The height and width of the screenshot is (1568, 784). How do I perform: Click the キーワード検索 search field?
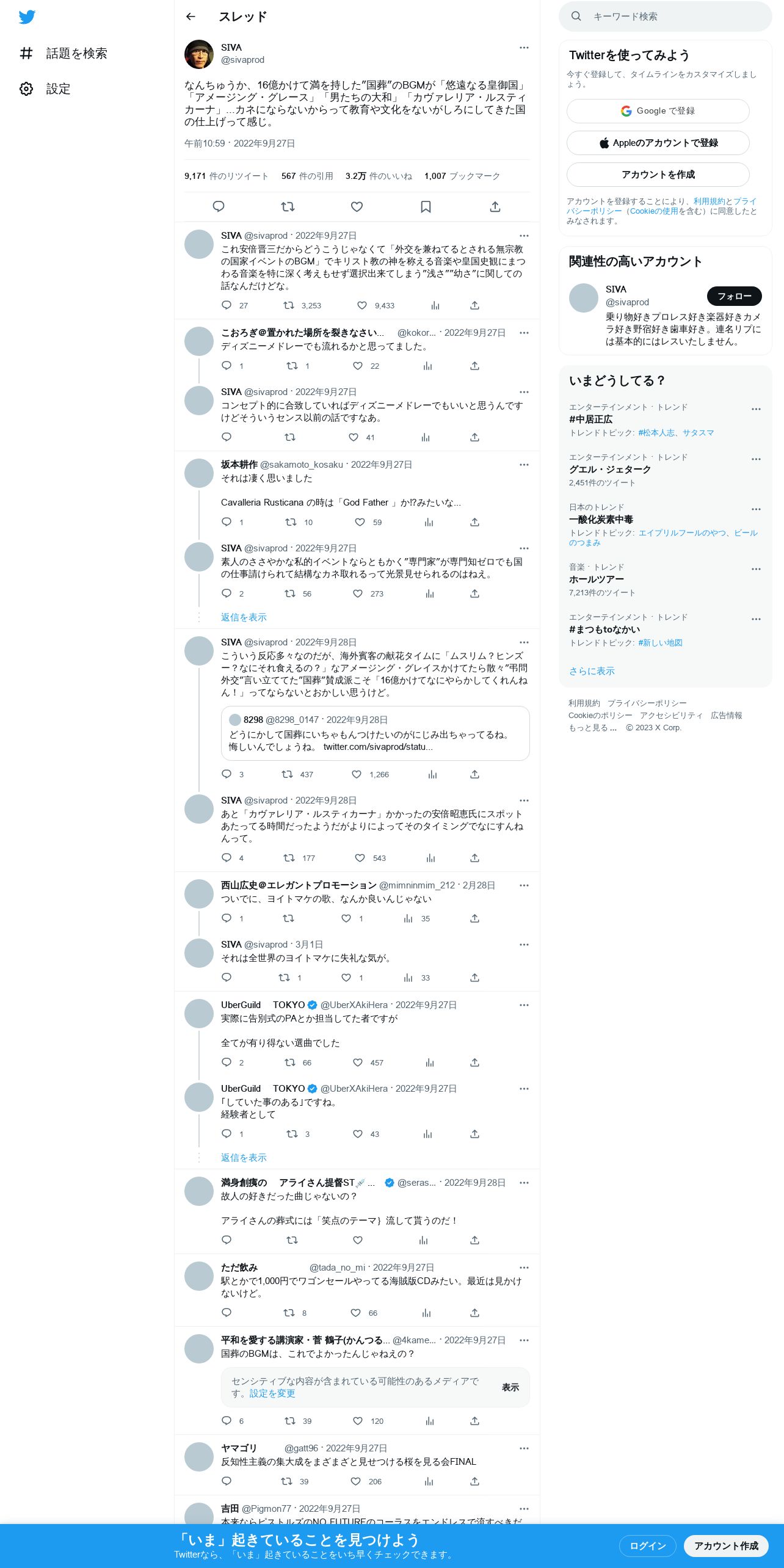pyautogui.click(x=666, y=16)
